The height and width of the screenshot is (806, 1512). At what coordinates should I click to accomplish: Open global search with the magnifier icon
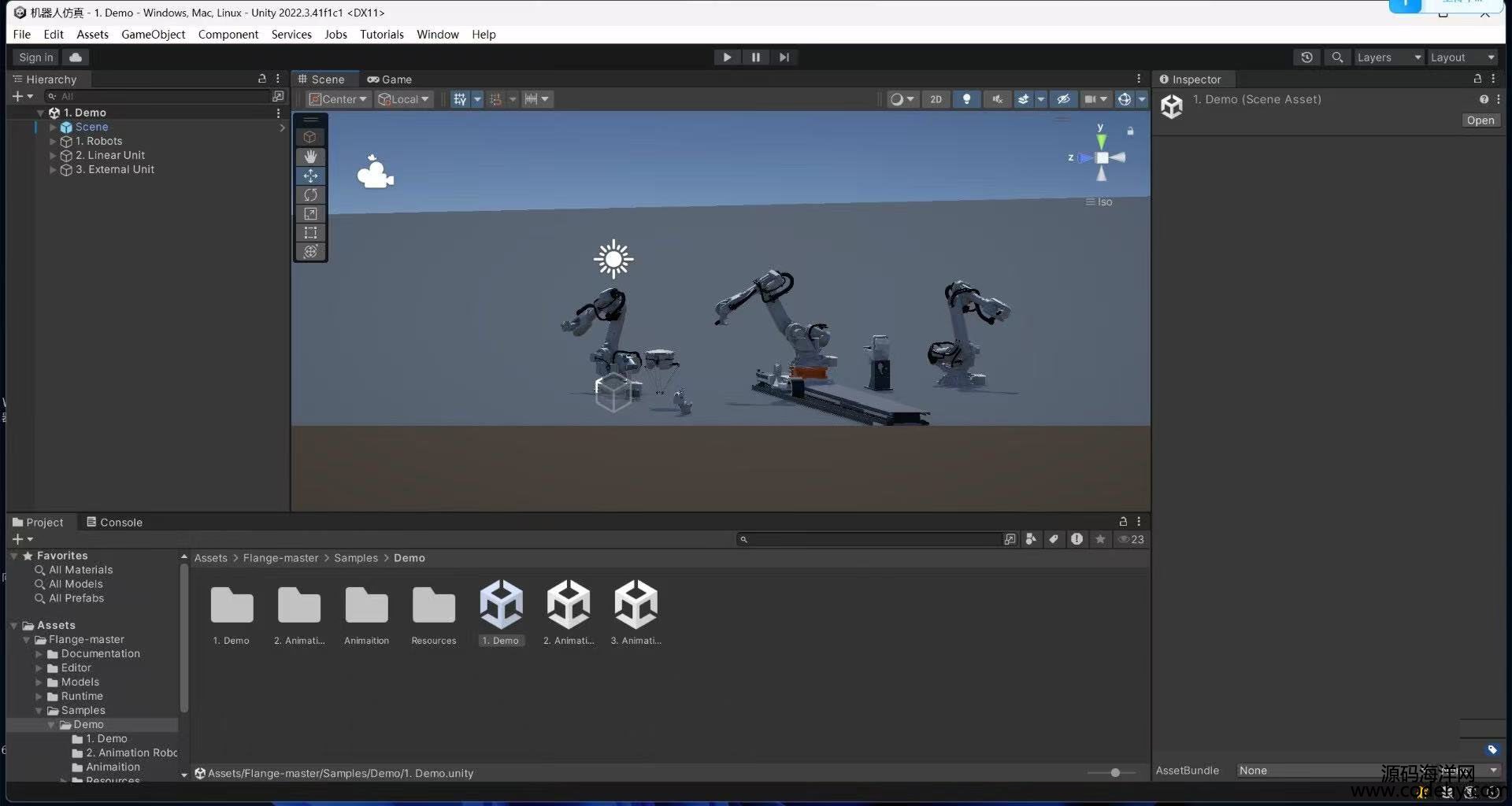pos(1337,57)
